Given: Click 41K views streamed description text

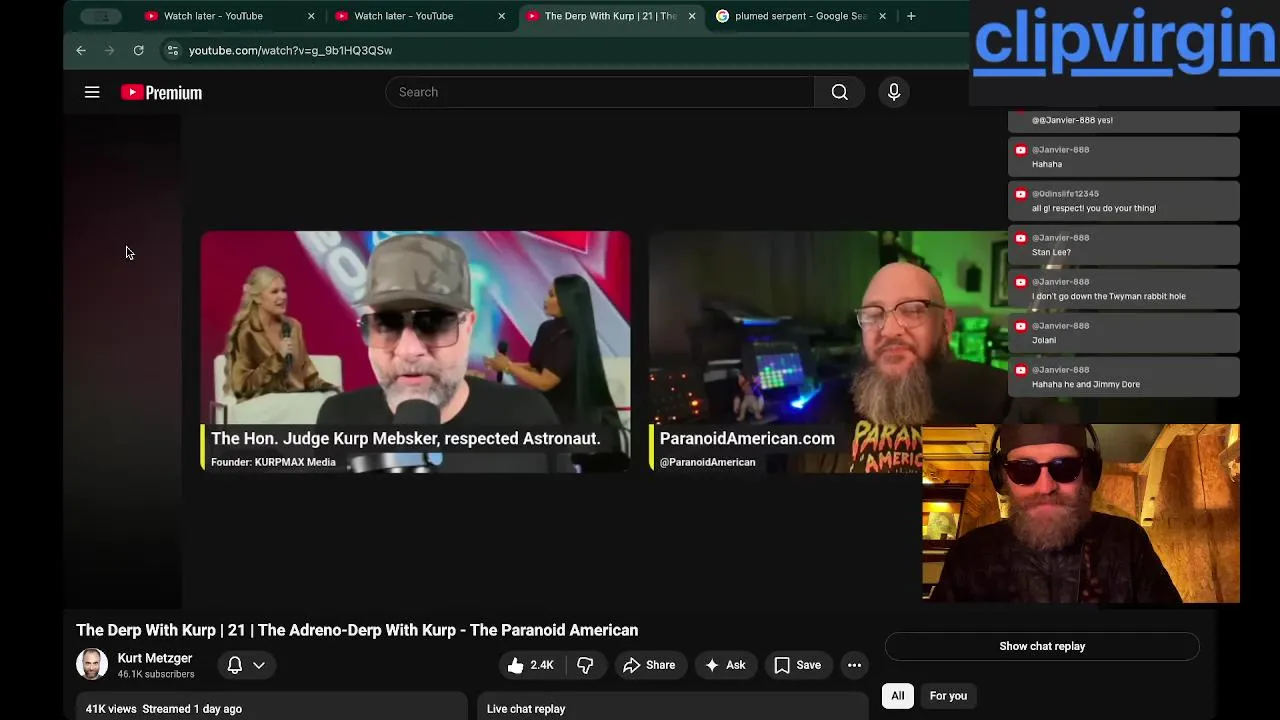Looking at the screenshot, I should 164,709.
